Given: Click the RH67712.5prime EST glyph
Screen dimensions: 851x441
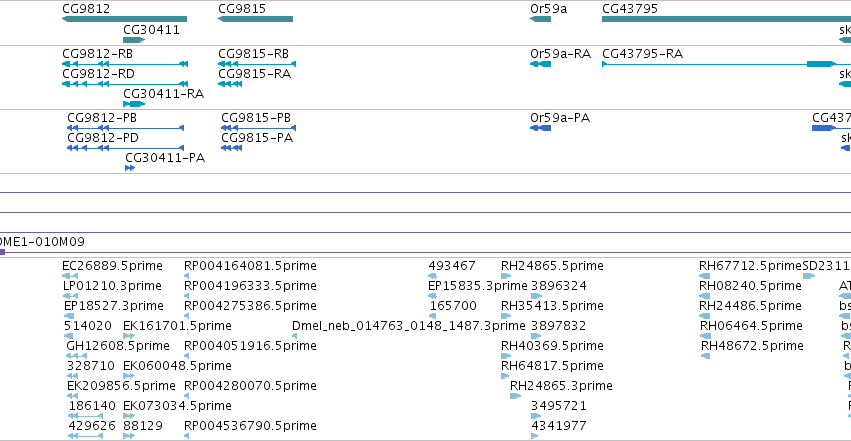Looking at the screenshot, I should pos(704,276).
